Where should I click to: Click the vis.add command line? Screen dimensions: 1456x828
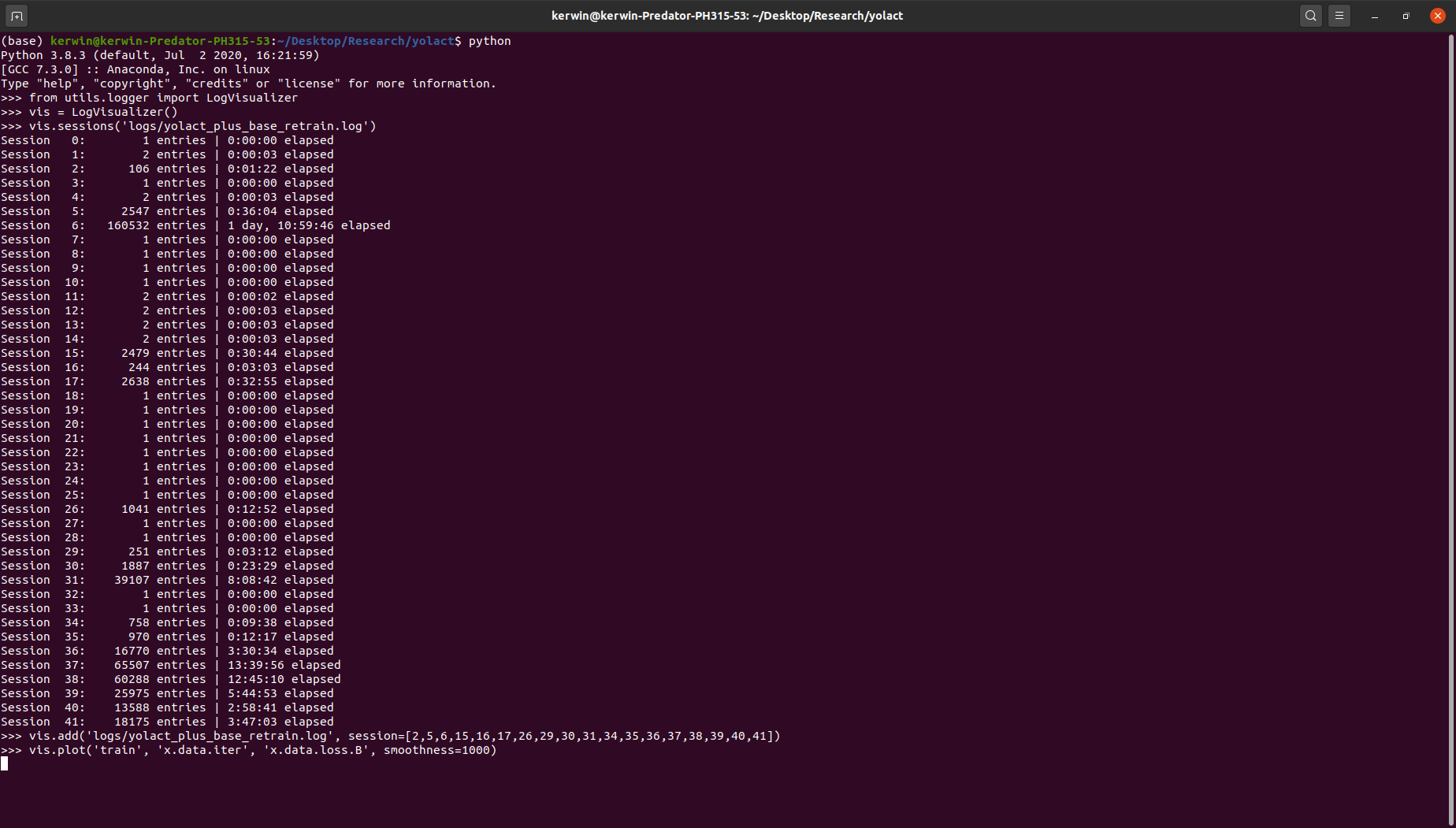[390, 735]
